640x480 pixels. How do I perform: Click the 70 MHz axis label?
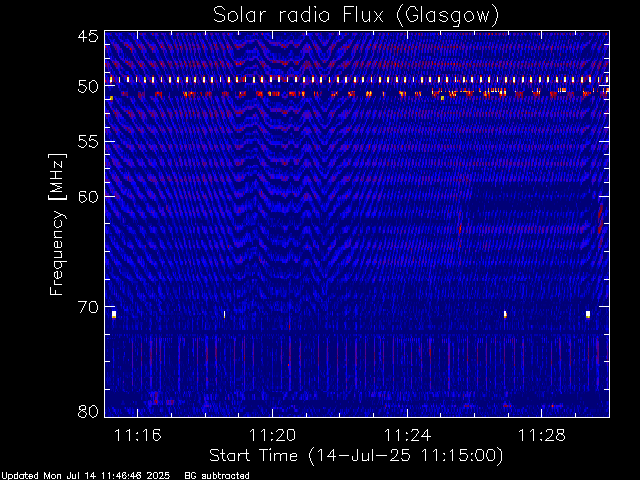click(88, 307)
